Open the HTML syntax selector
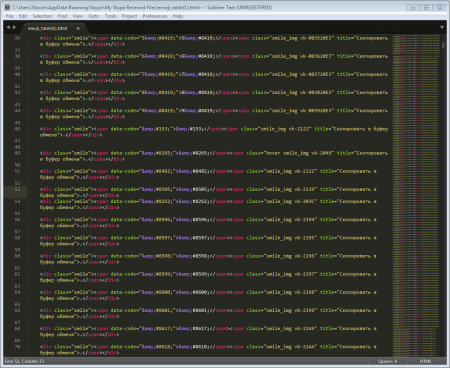This screenshot has width=450, height=368. click(425, 361)
